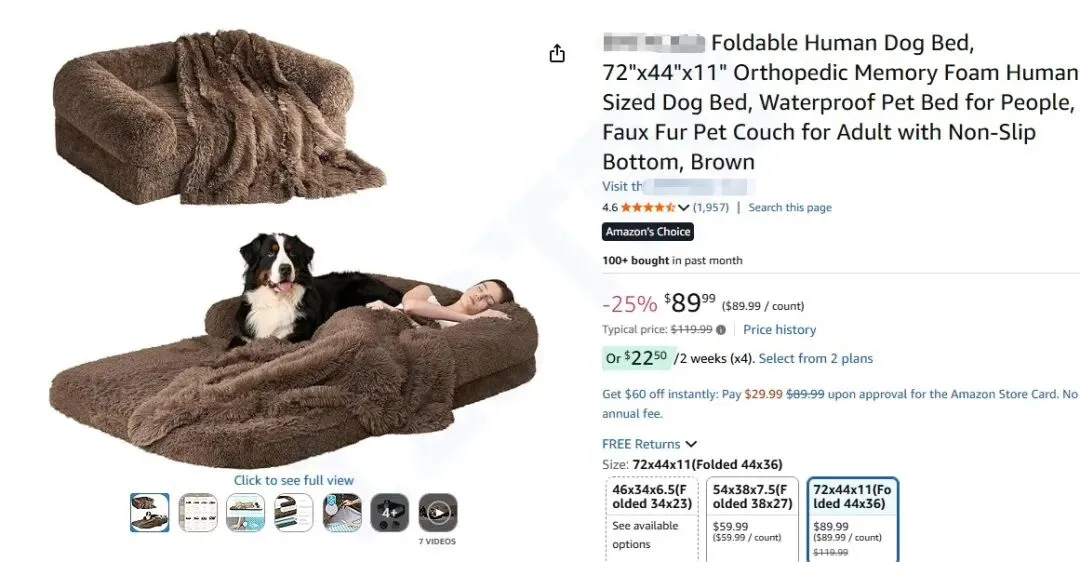The image size is (1080, 562).
Task: Click Search this page link
Action: pyautogui.click(x=790, y=207)
